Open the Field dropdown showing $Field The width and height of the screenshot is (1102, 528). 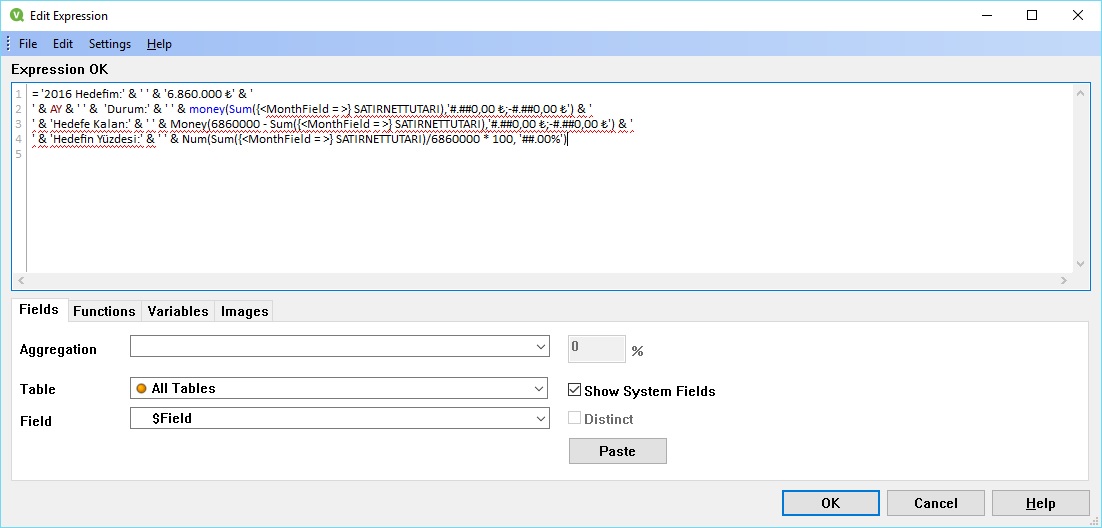point(540,418)
